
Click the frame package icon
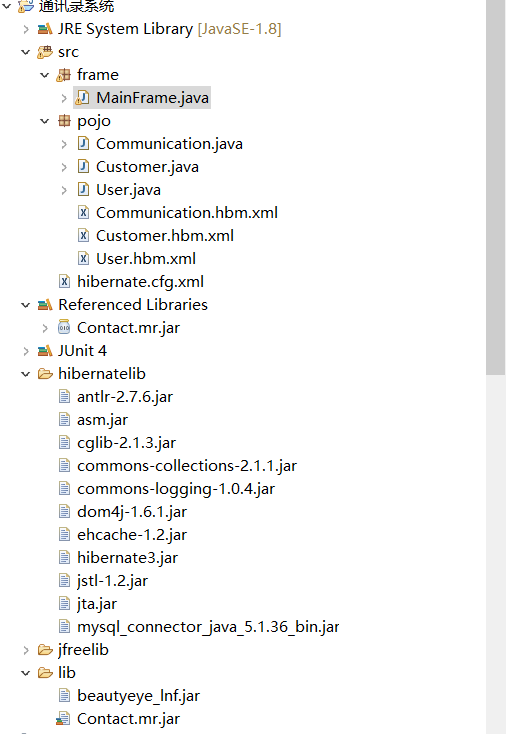[x=64, y=75]
